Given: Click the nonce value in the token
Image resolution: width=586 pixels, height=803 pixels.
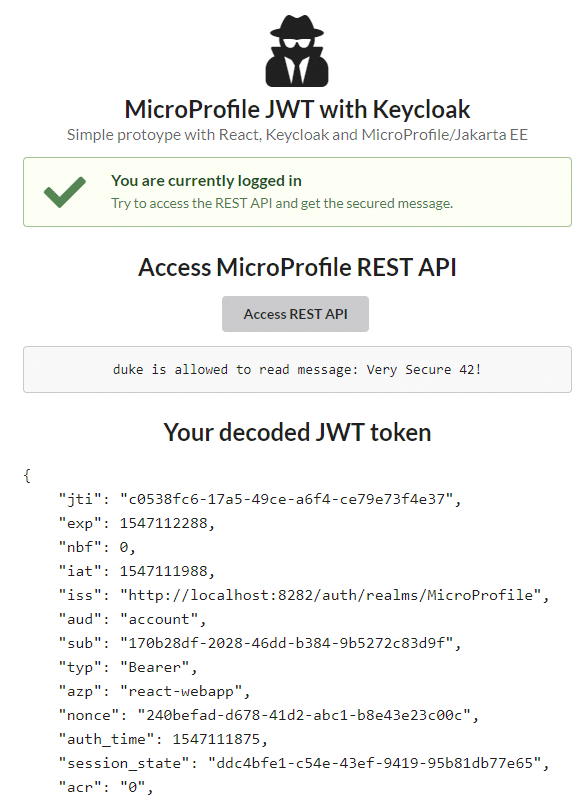Looking at the screenshot, I should [x=304, y=715].
